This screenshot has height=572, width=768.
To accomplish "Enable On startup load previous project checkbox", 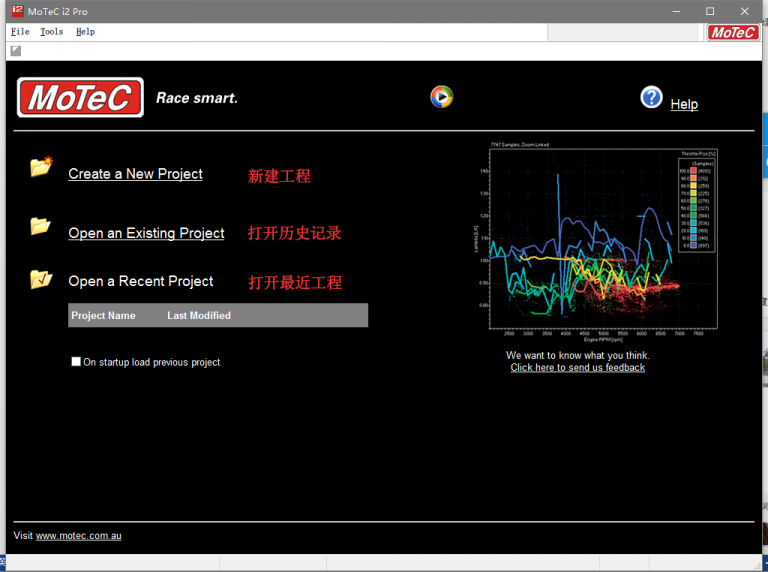I will coord(76,361).
